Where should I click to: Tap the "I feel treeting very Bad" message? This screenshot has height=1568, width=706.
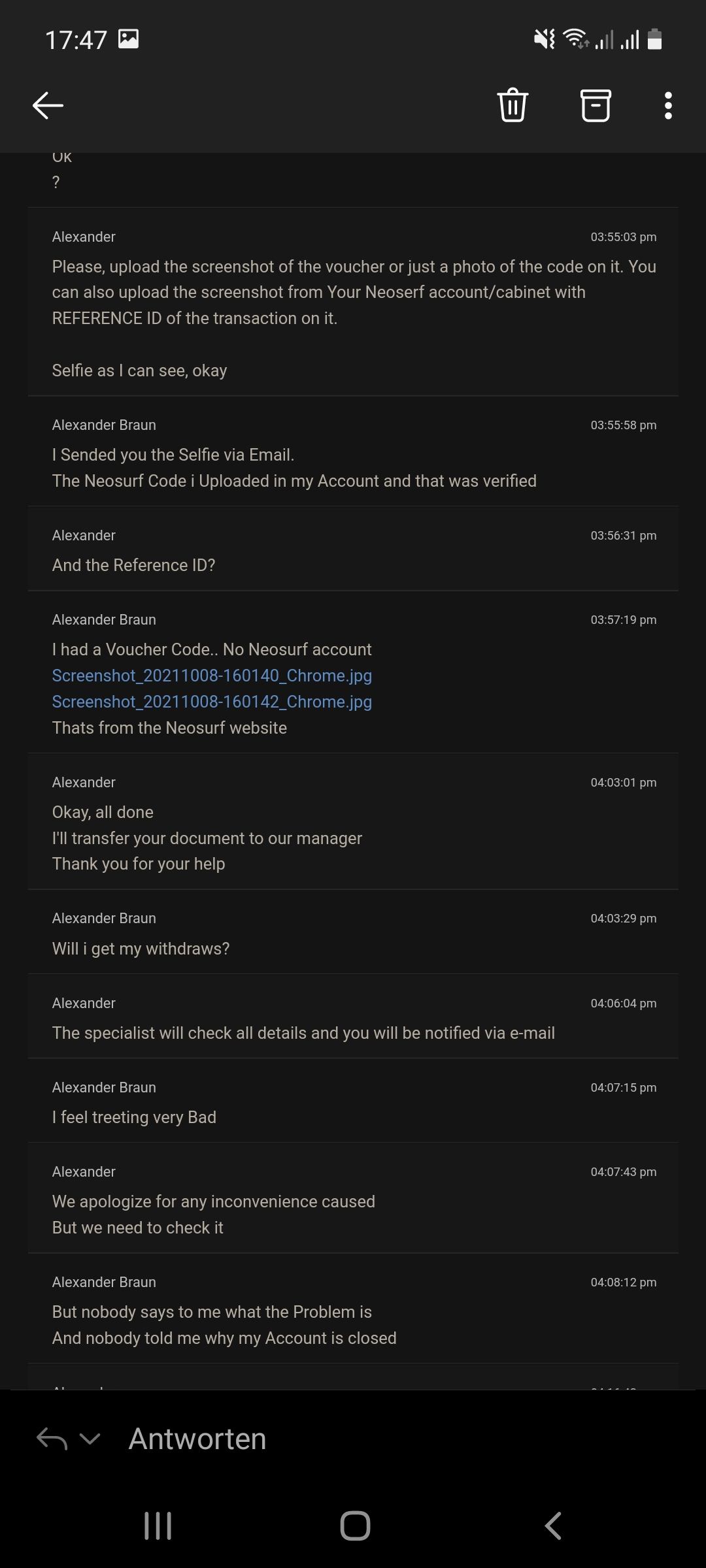pyautogui.click(x=134, y=1117)
